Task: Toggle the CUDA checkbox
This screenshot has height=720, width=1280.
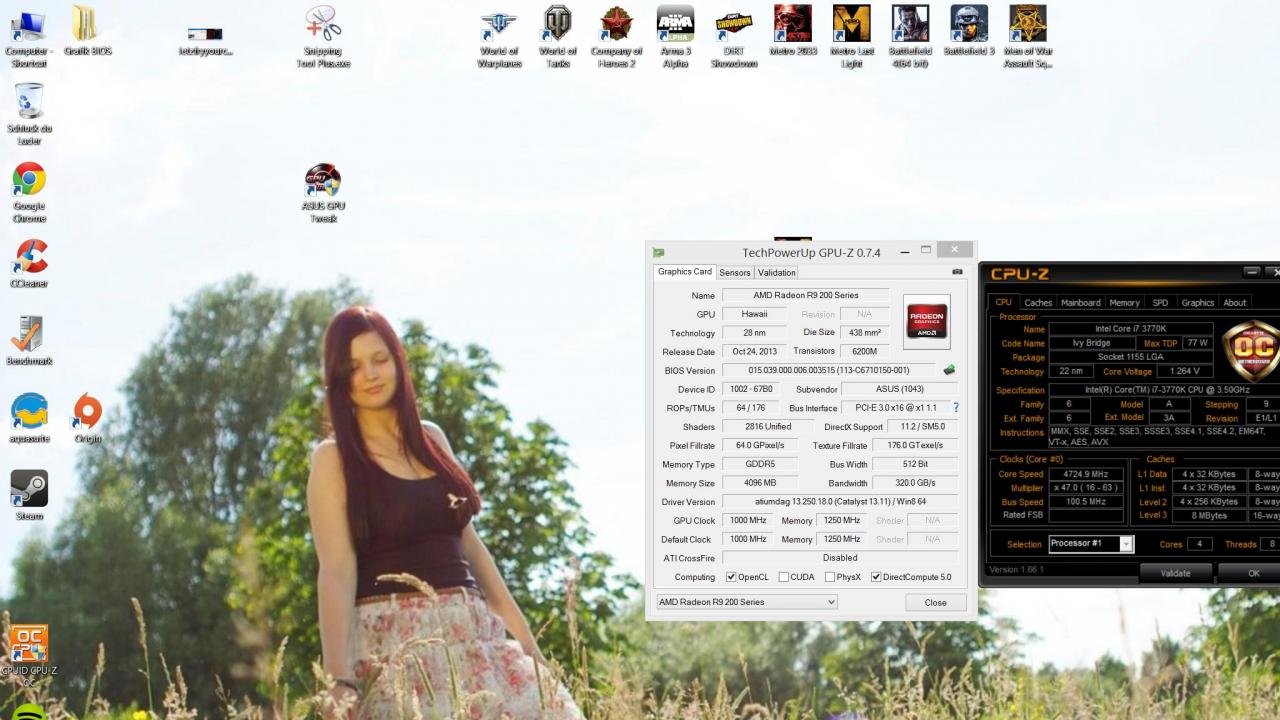Action: coord(784,577)
